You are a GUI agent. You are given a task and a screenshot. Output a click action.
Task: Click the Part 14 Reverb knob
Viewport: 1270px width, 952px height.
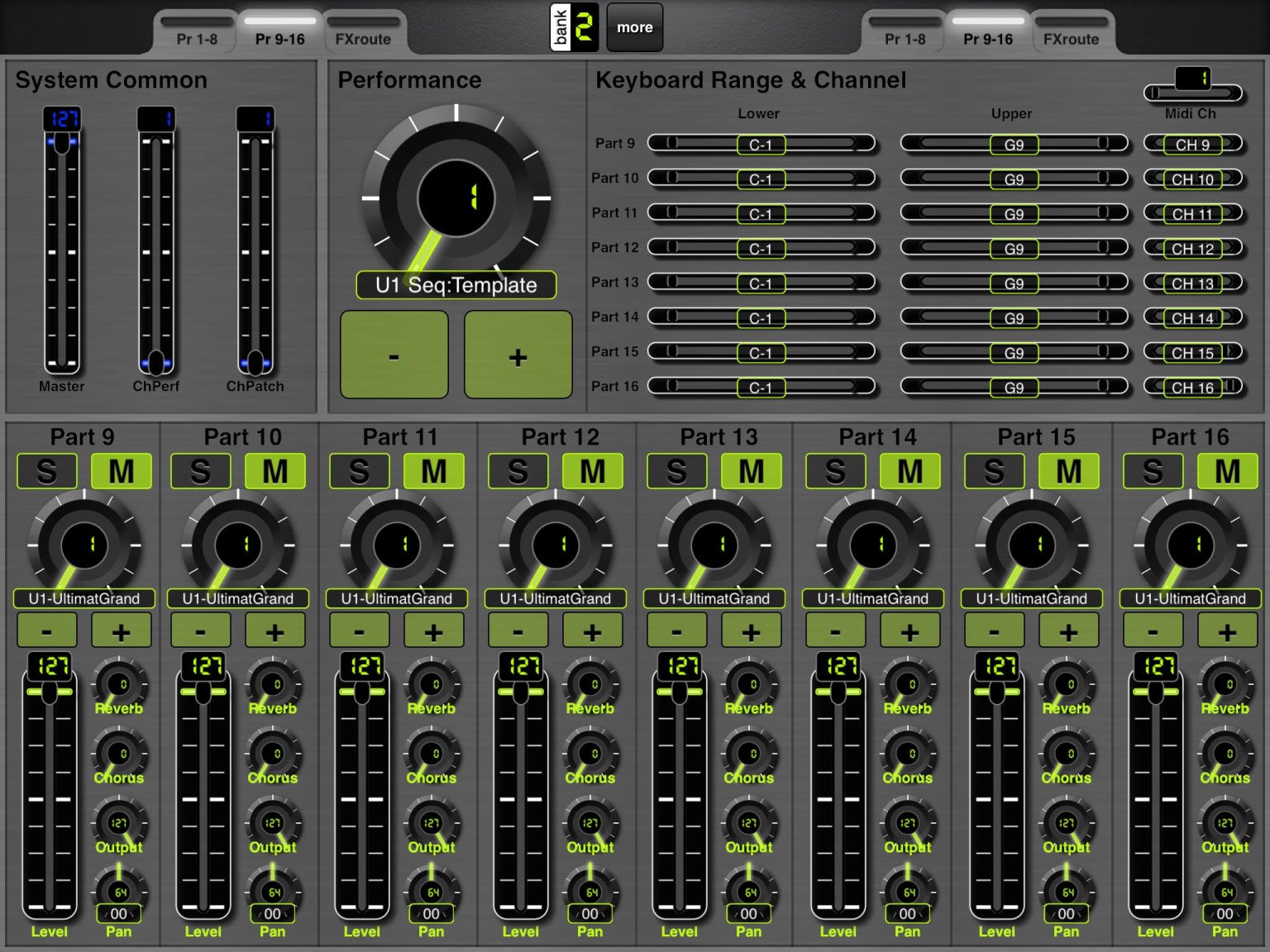click(x=908, y=684)
